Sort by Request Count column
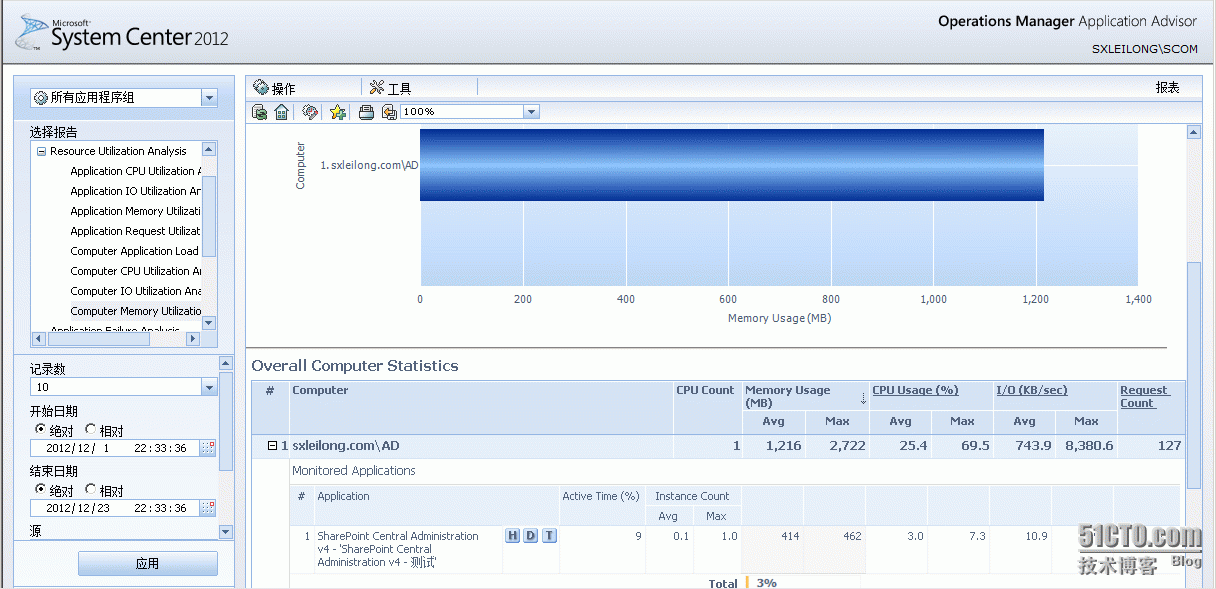Image resolution: width=1216 pixels, height=589 pixels. [x=1144, y=396]
